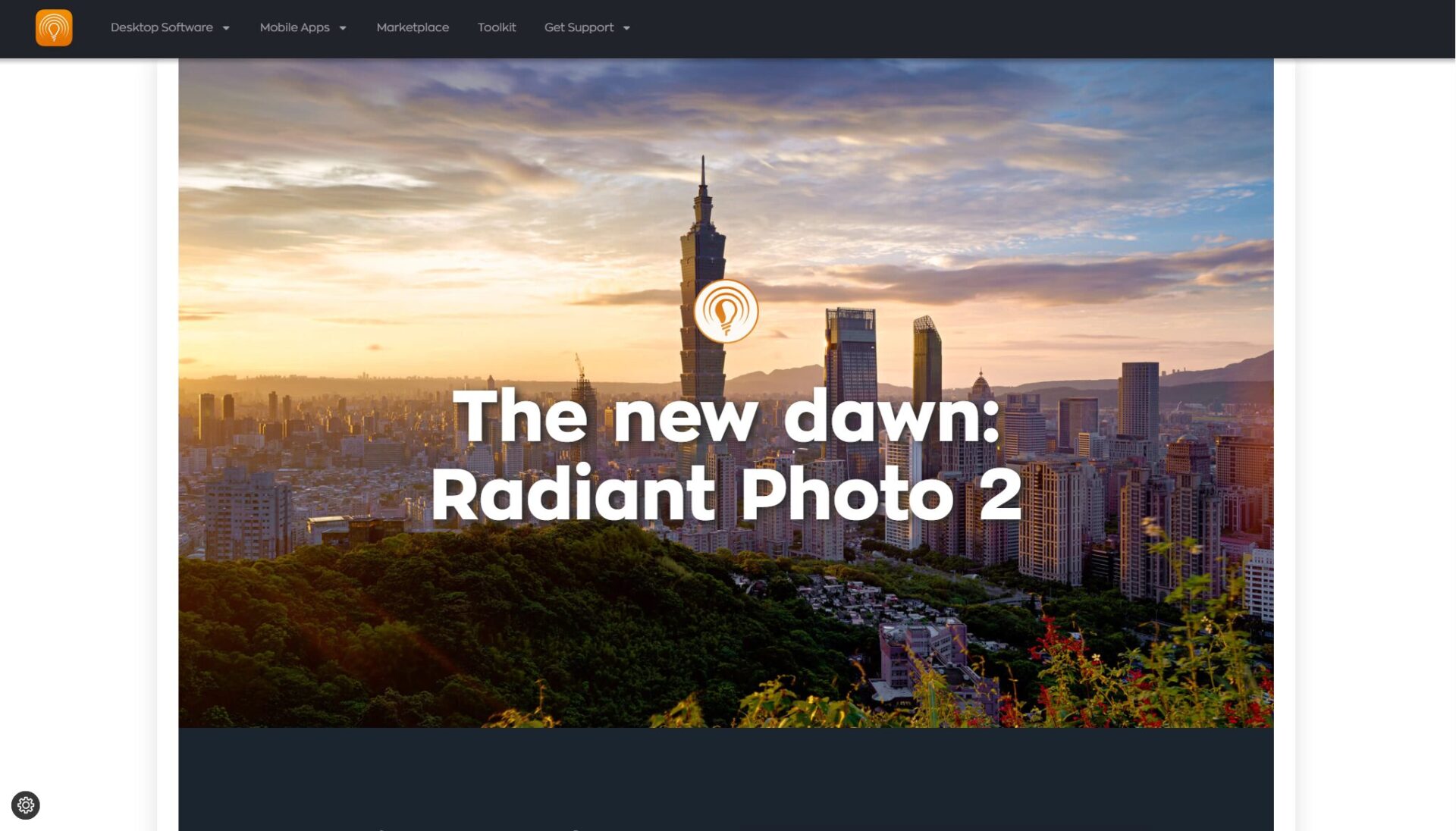Click the "The new dawn:" headline text
1456x831 pixels.
[x=726, y=415]
